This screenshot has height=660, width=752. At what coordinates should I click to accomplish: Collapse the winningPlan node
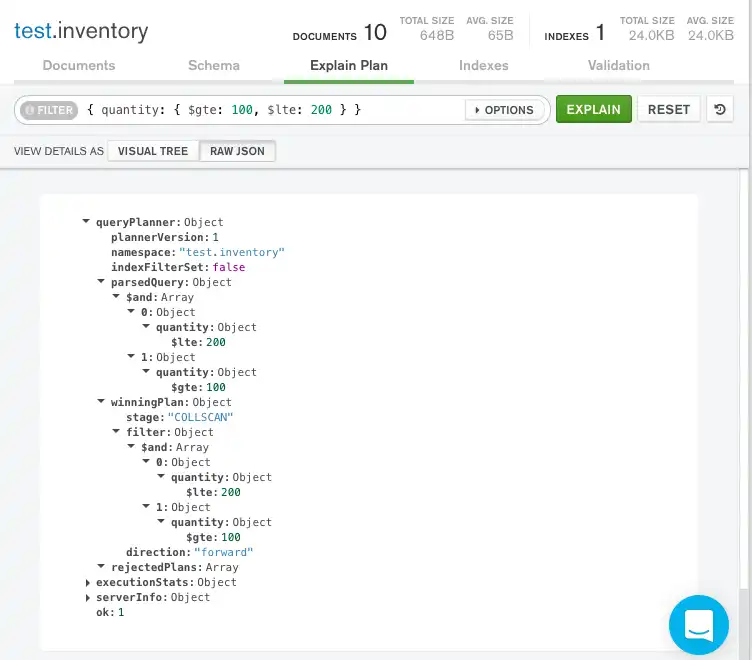click(102, 402)
